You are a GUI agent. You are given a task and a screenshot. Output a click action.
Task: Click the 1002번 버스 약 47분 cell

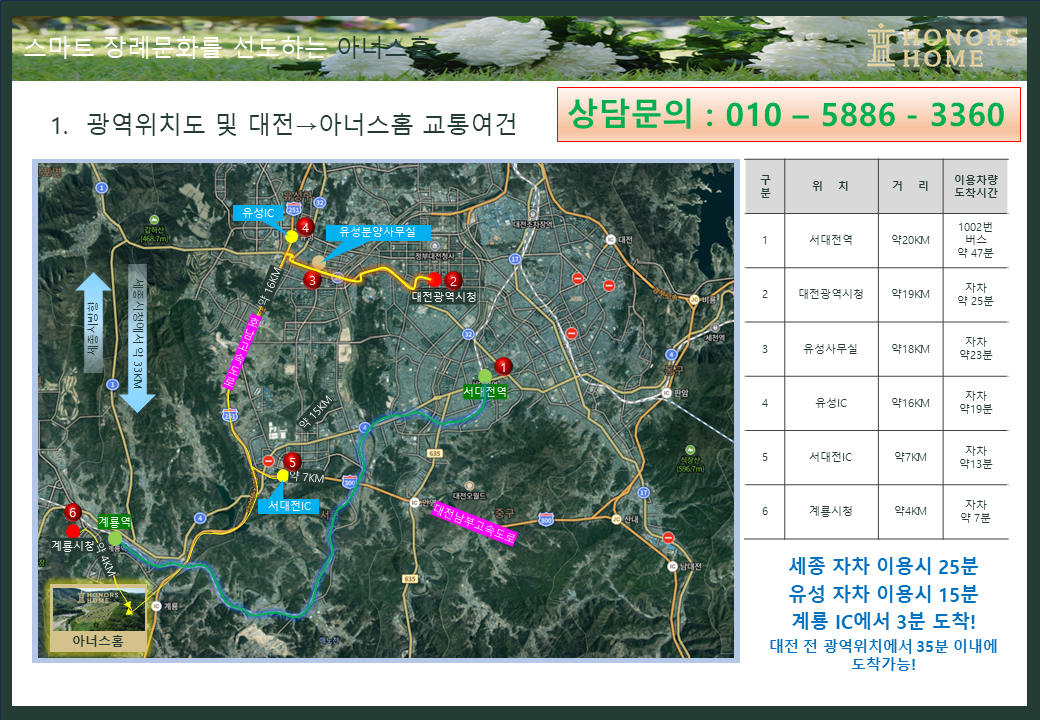pyautogui.click(x=976, y=240)
